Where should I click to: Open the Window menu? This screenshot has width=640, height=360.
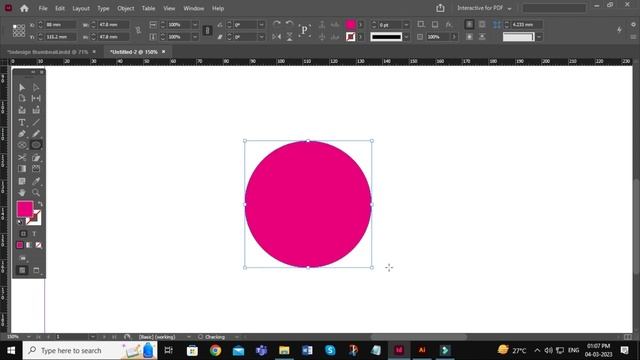pyautogui.click(x=193, y=8)
